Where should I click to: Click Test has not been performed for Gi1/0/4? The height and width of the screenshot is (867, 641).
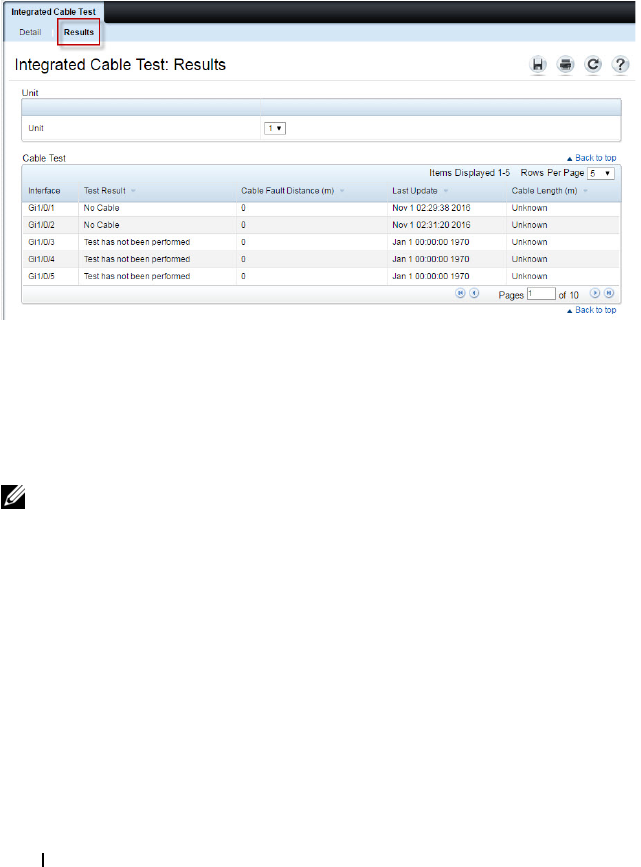[137, 259]
